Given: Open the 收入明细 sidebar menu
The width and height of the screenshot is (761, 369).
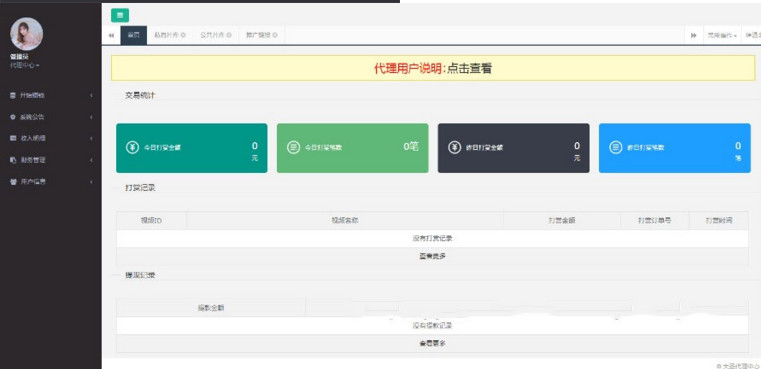Looking at the screenshot, I should pyautogui.click(x=51, y=138).
